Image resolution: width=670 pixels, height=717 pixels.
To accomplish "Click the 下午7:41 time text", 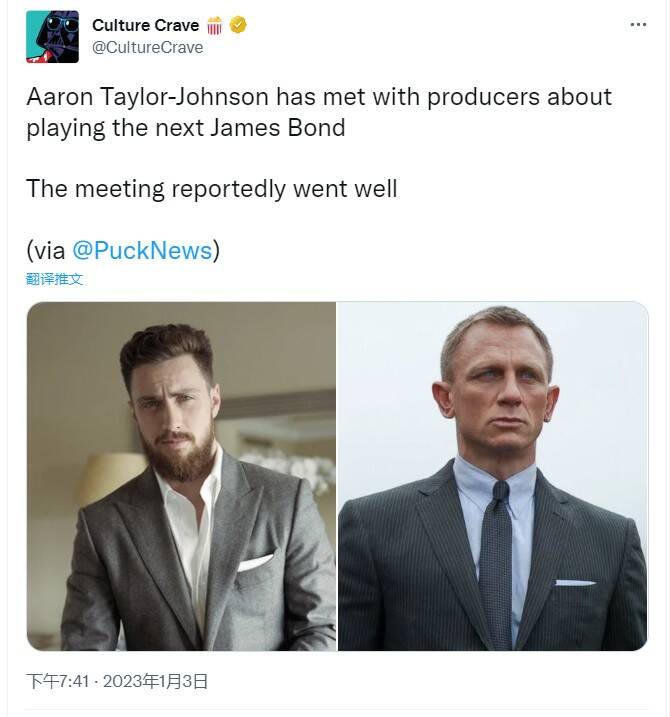I will (x=57, y=681).
